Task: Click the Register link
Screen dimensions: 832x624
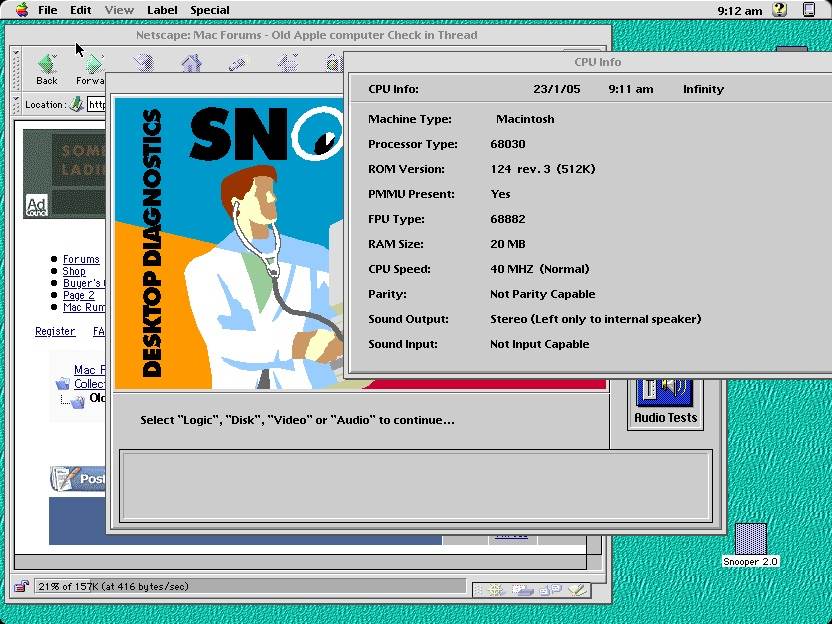Action: pos(55,331)
